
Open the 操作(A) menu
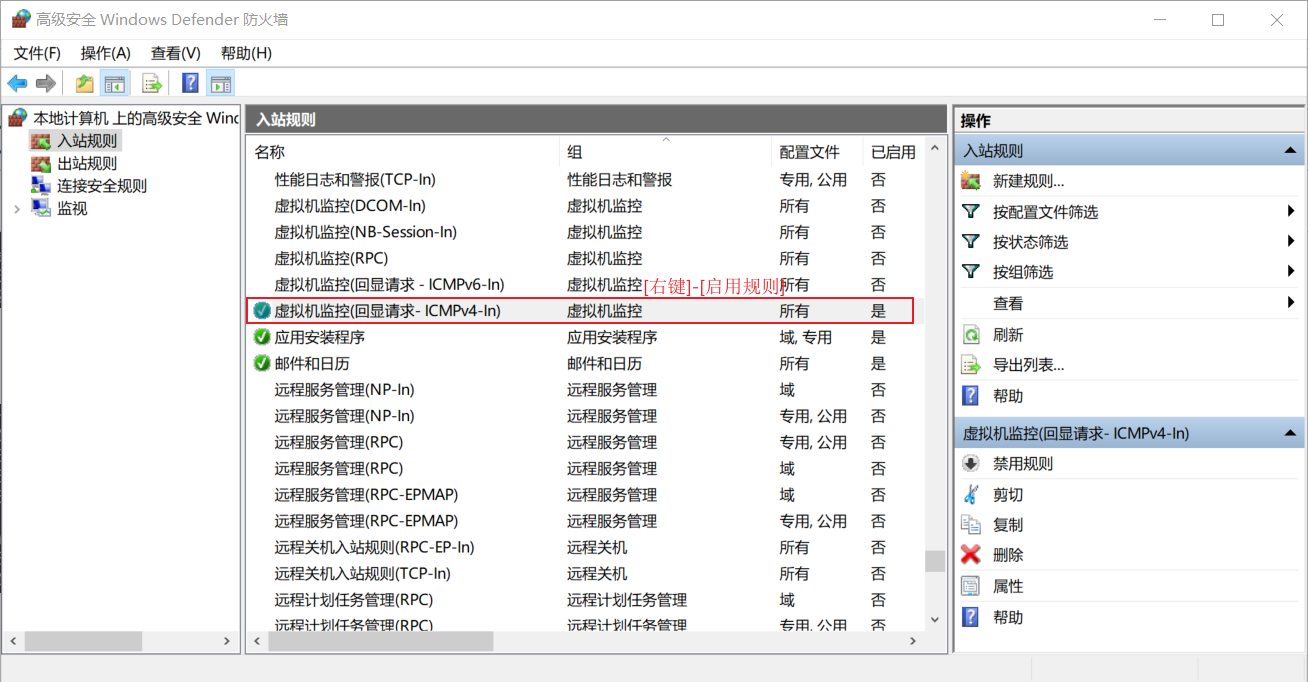click(x=106, y=53)
